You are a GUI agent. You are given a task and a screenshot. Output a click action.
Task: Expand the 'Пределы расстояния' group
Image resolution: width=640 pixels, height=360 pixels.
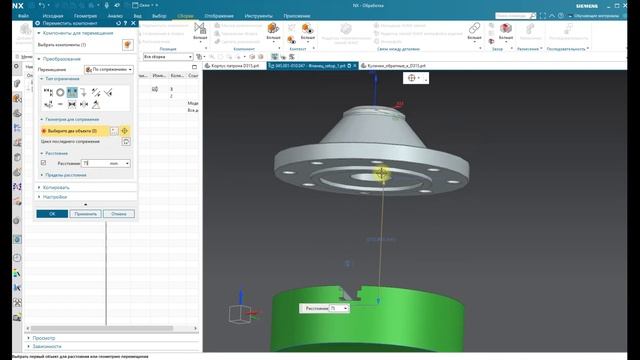point(63,175)
